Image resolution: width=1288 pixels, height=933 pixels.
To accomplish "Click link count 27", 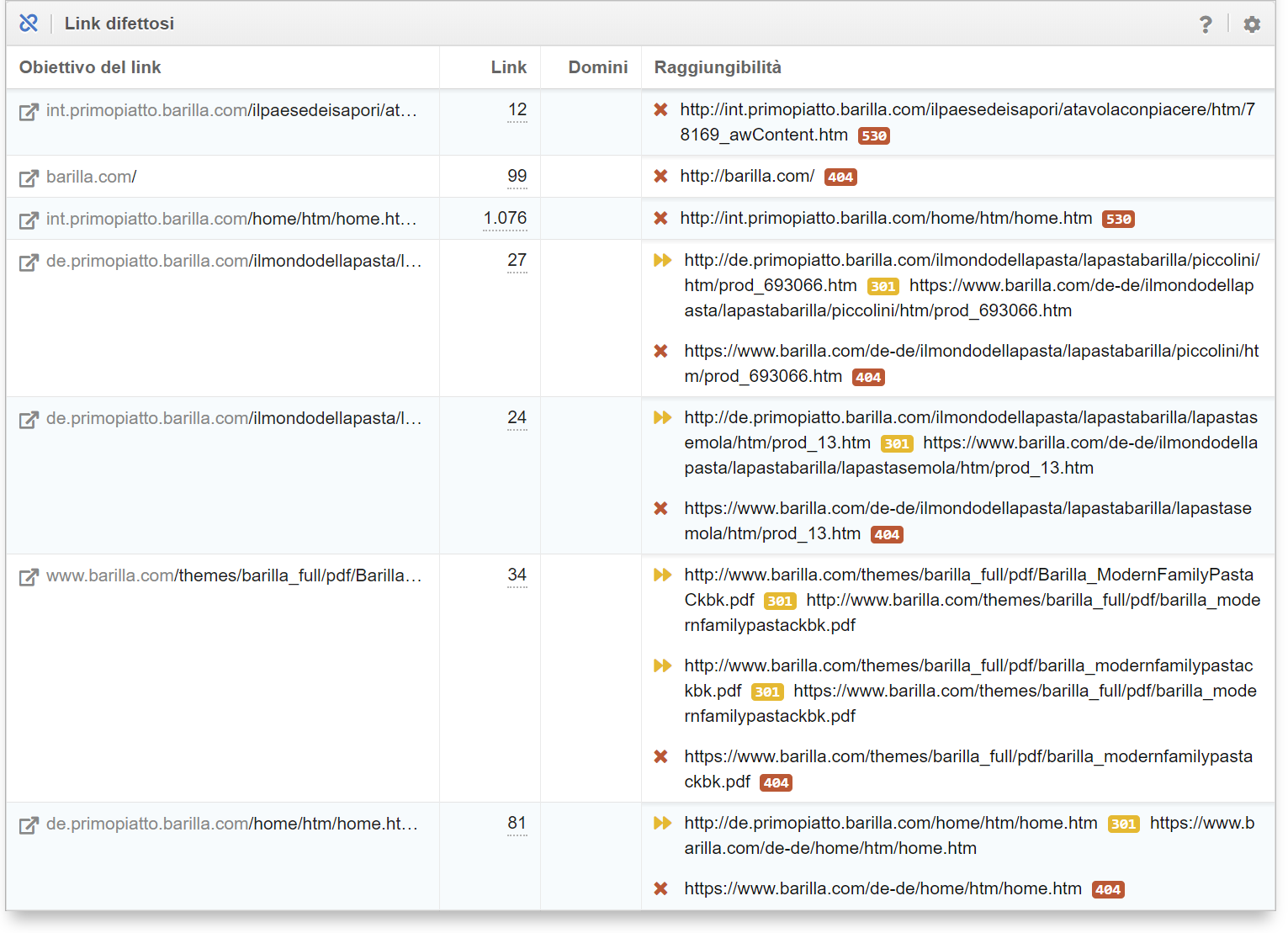I will 517,261.
